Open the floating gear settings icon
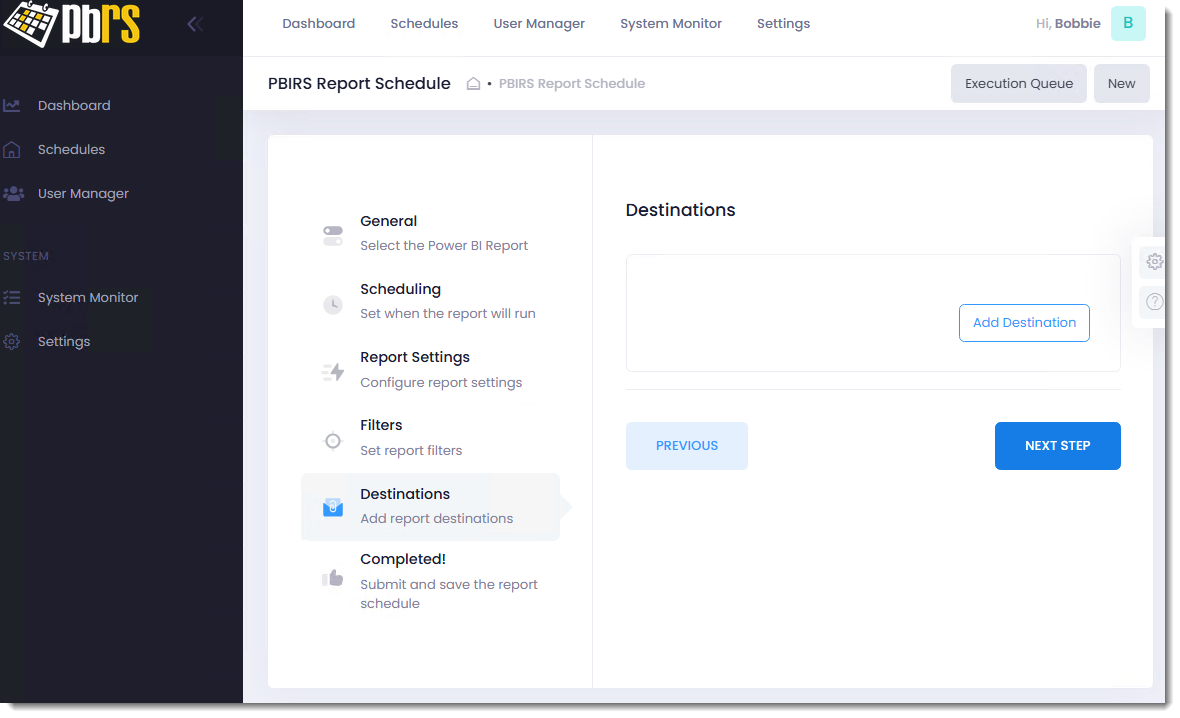This screenshot has height=718, width=1180. pos(1154,262)
